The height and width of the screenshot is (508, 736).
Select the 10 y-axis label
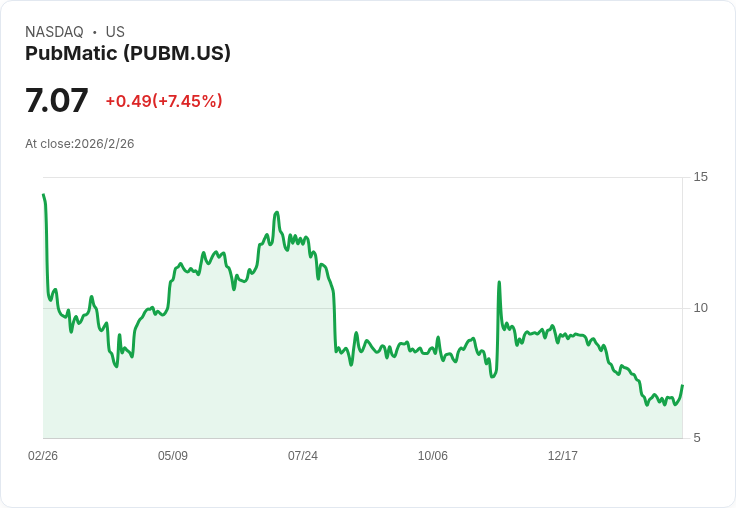(700, 308)
